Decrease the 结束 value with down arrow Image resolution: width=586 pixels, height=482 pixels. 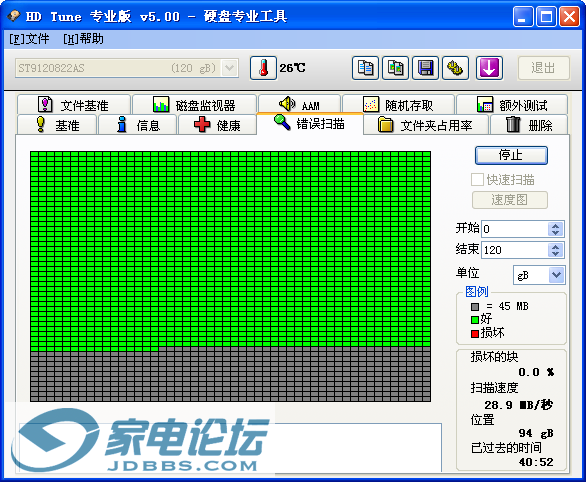tap(555, 254)
